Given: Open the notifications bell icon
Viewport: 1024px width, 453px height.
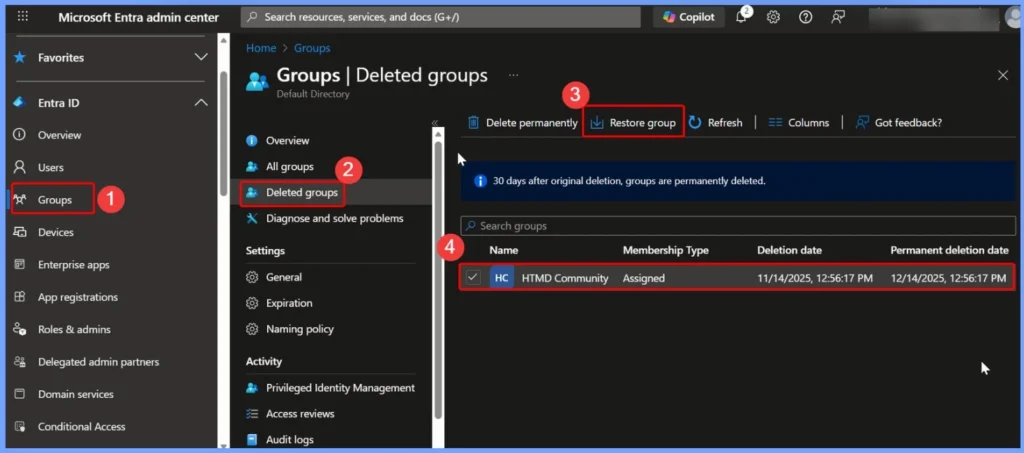Looking at the screenshot, I should (x=741, y=17).
